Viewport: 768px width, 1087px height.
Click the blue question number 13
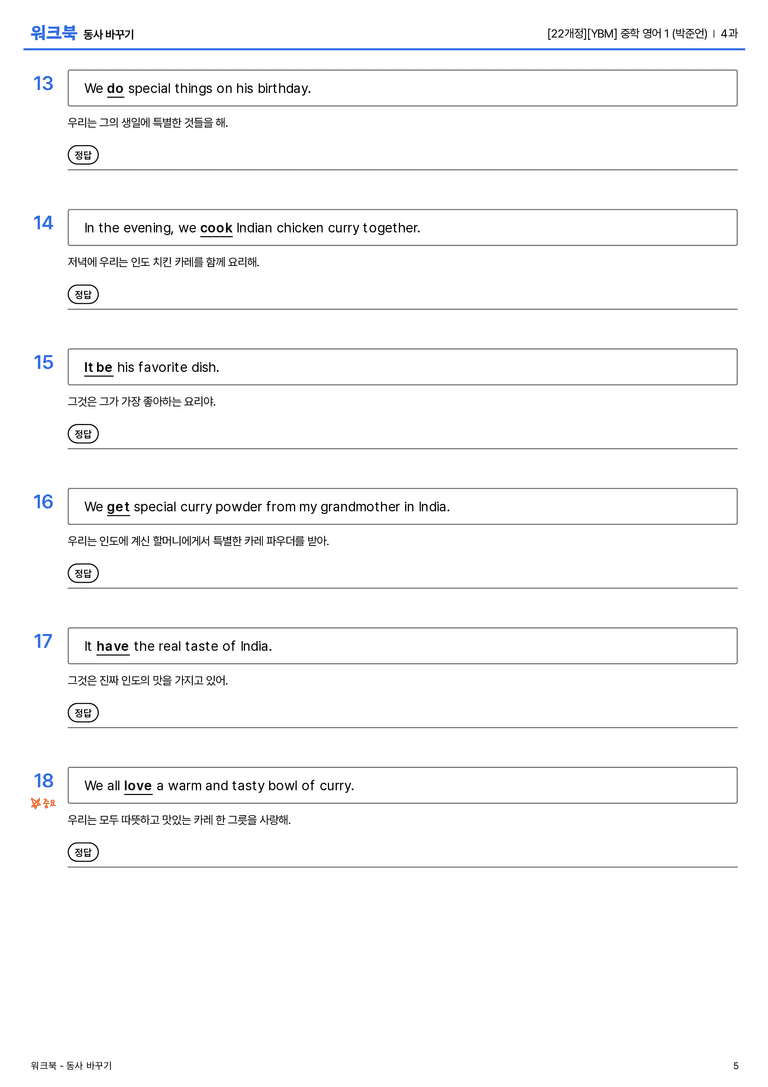[x=43, y=83]
